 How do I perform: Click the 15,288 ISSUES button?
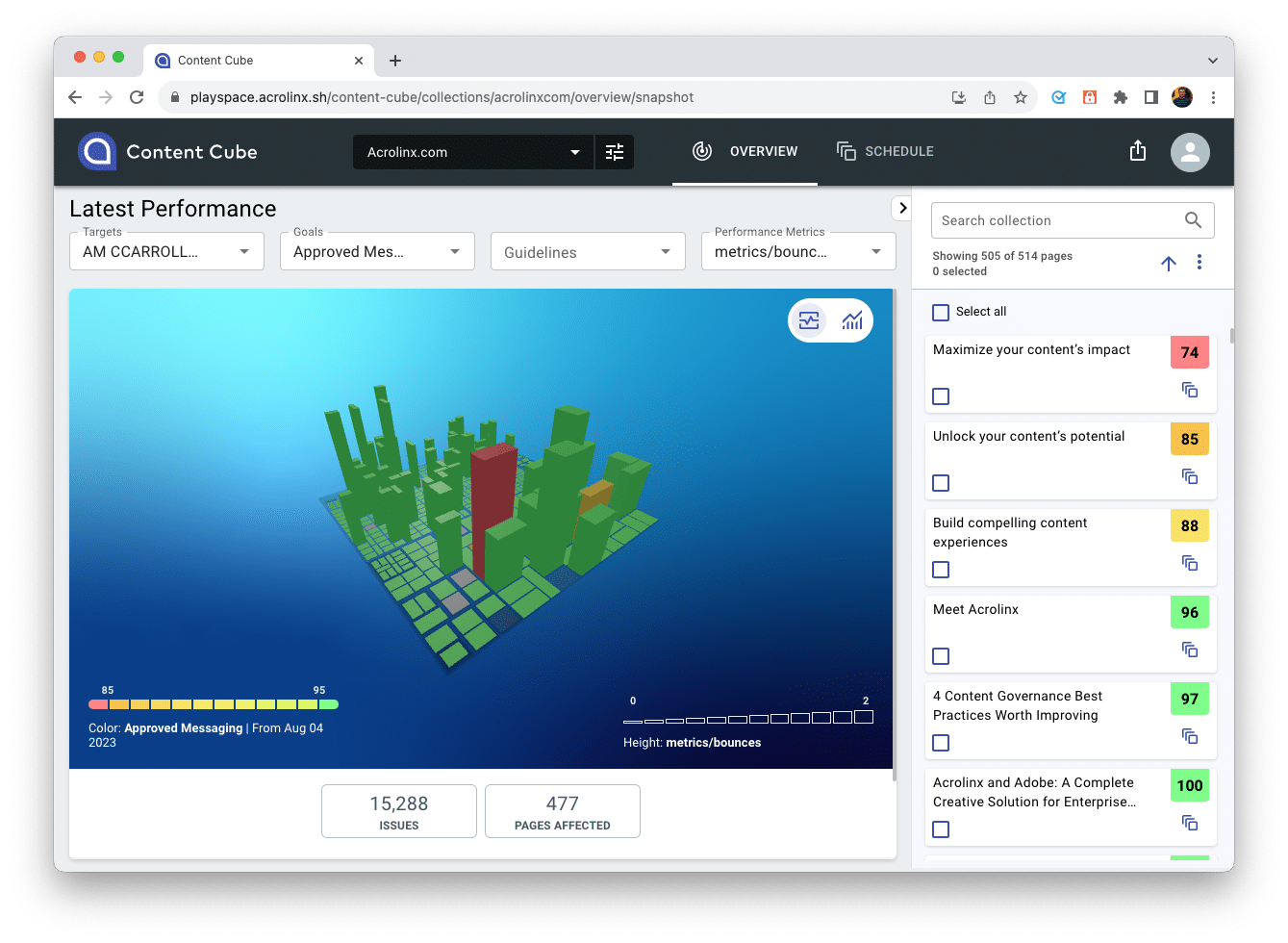[399, 811]
